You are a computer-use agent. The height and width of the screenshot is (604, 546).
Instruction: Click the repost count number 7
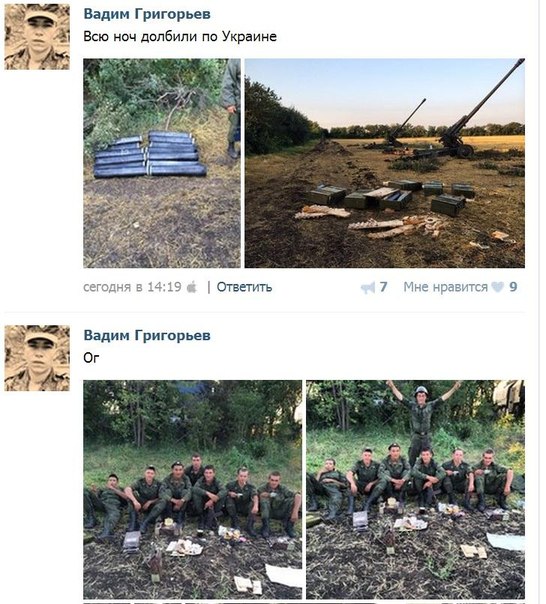[x=383, y=287]
